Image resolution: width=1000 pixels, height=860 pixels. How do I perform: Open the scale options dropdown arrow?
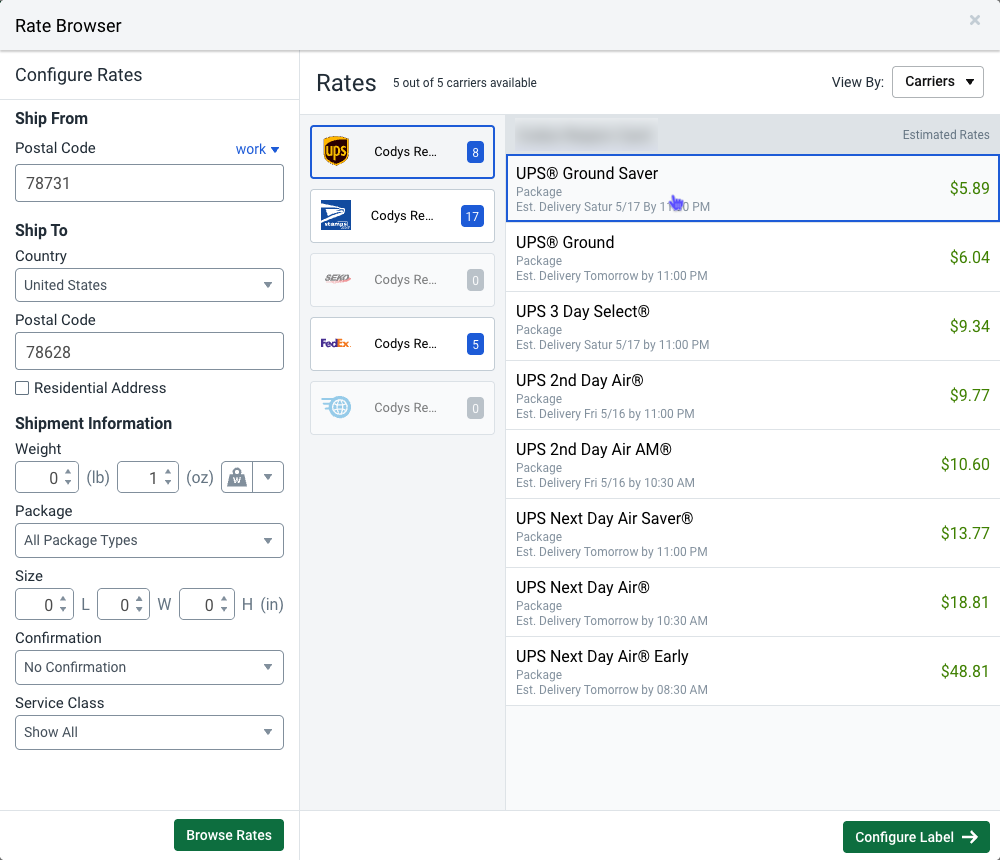pos(268,478)
